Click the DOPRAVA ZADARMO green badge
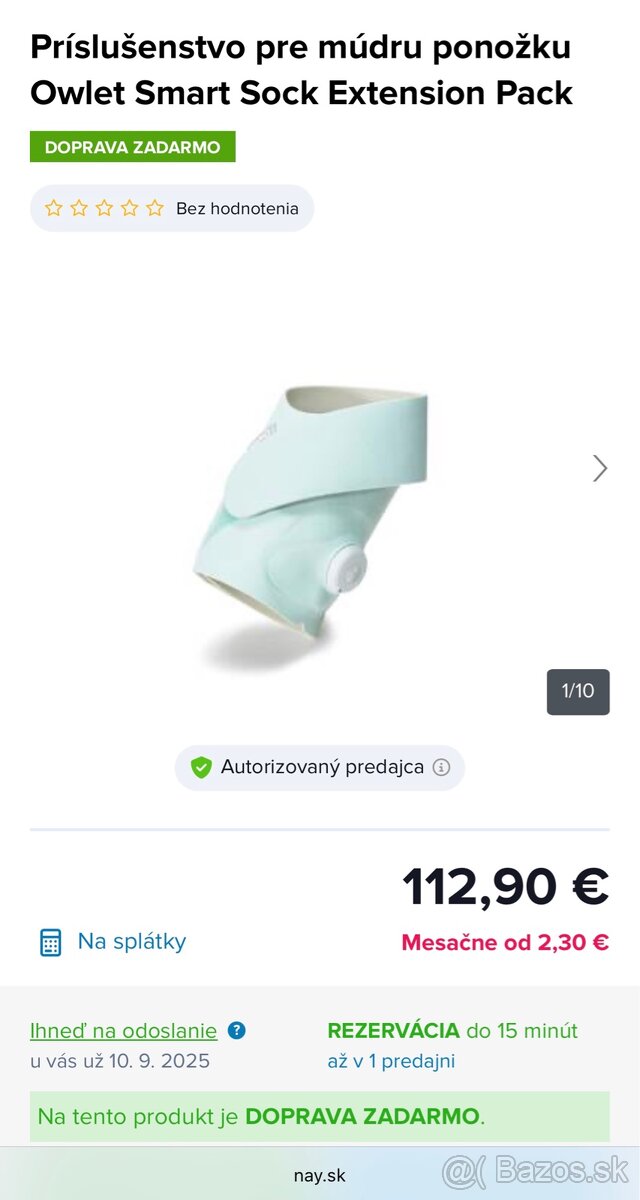This screenshot has width=640, height=1200. coord(132,146)
